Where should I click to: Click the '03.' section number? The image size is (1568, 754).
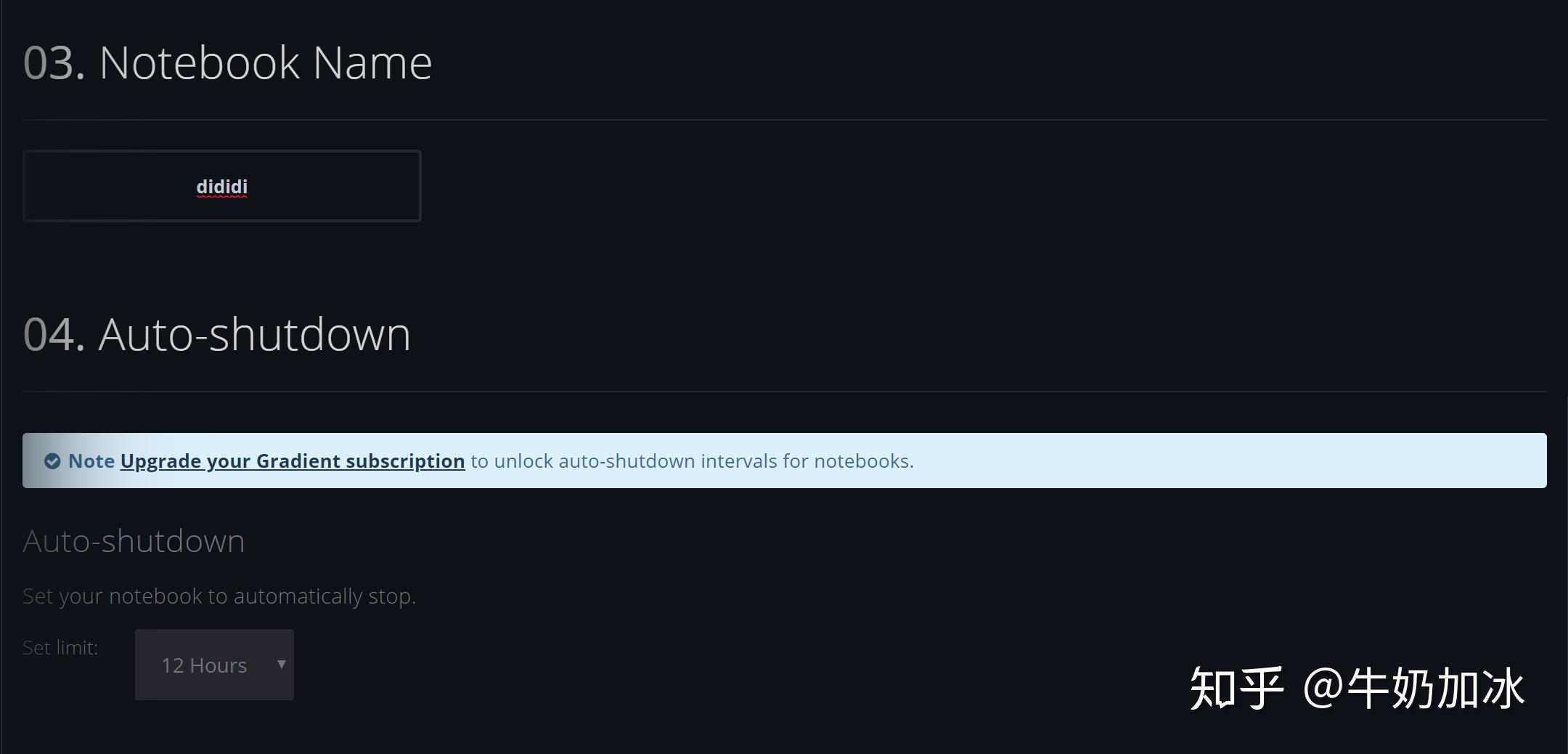(x=54, y=62)
